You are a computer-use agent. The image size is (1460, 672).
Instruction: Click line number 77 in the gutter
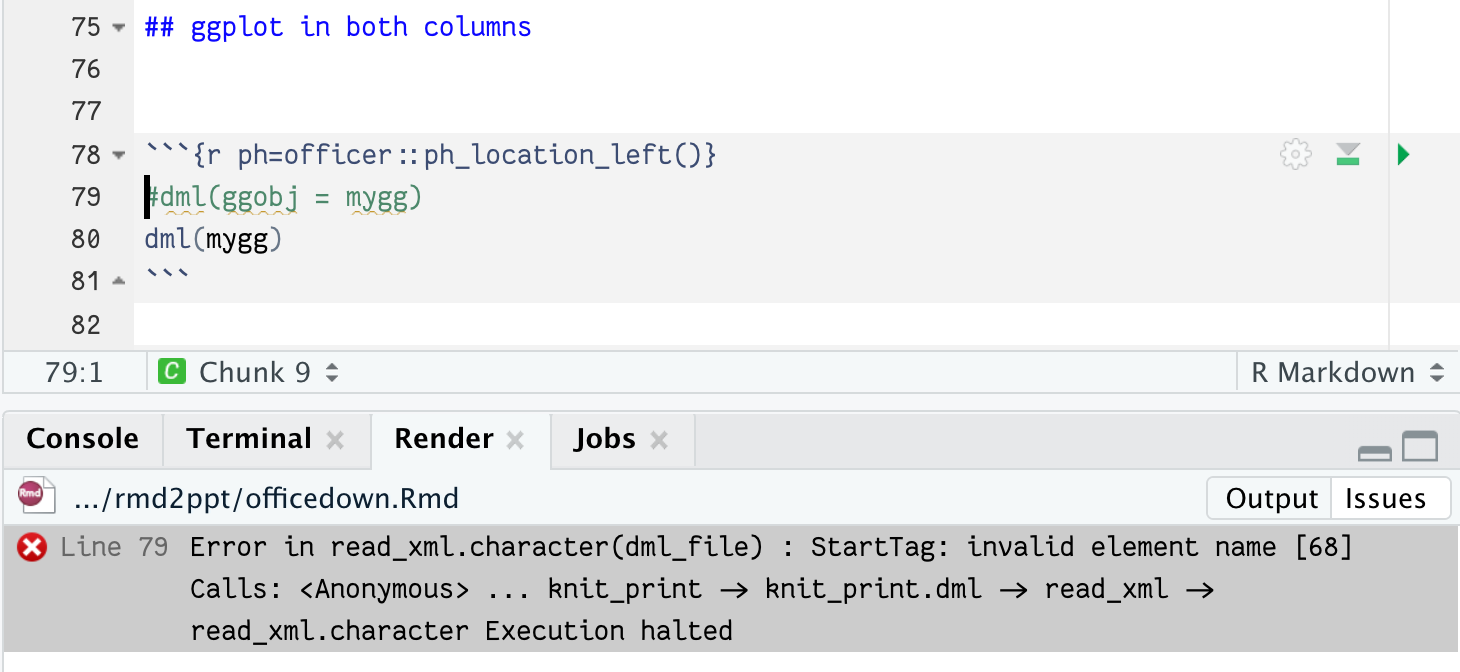[87, 111]
